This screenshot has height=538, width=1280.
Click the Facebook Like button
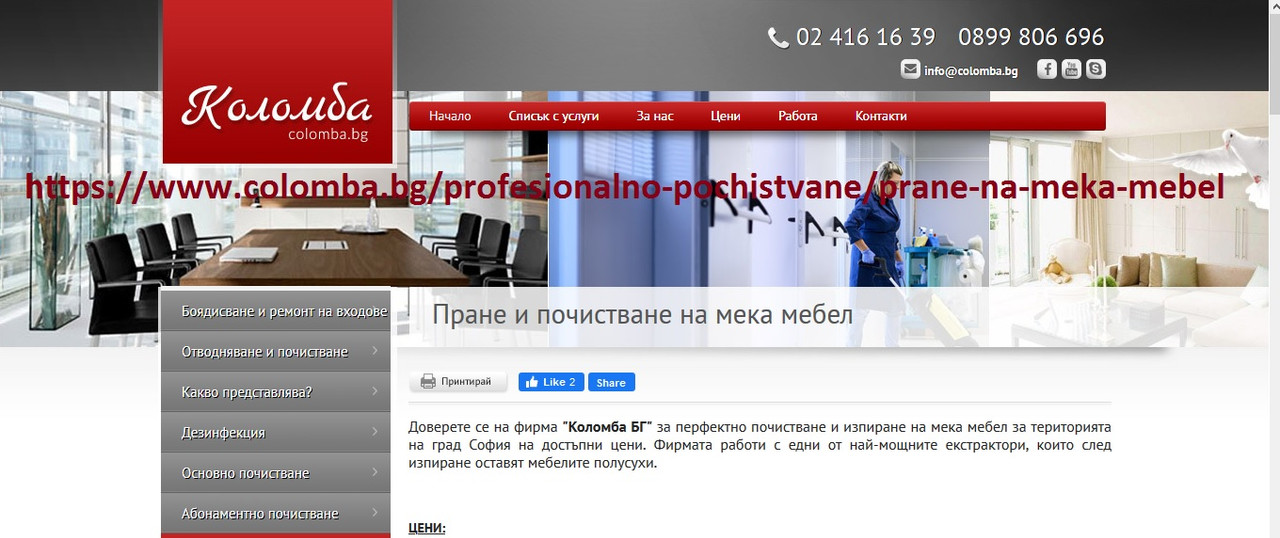point(550,382)
